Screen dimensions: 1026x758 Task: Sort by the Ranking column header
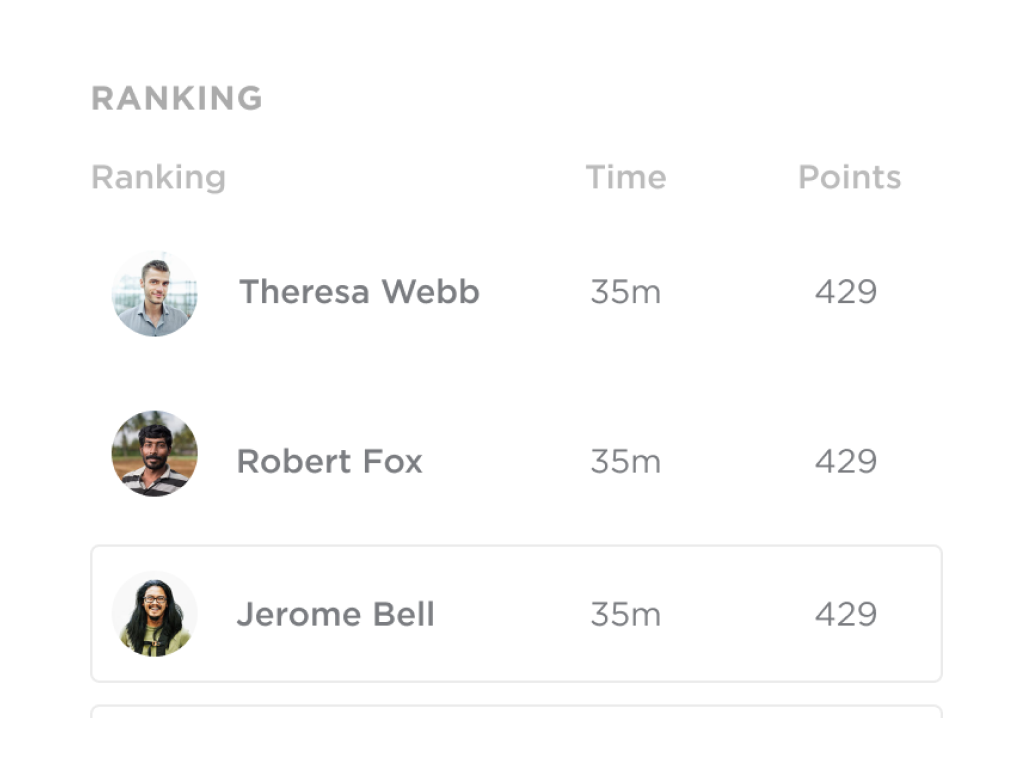pos(158,177)
